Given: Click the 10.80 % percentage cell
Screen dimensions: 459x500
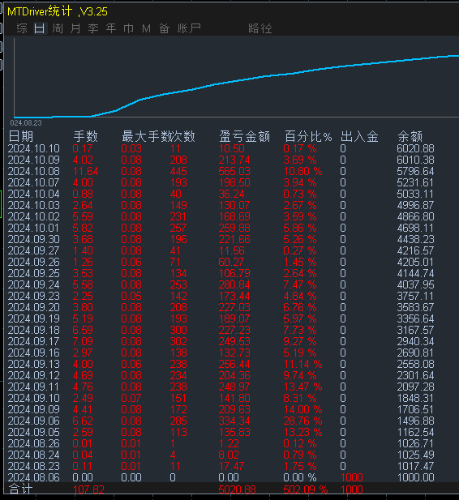Looking at the screenshot, I should pyautogui.click(x=303, y=171).
